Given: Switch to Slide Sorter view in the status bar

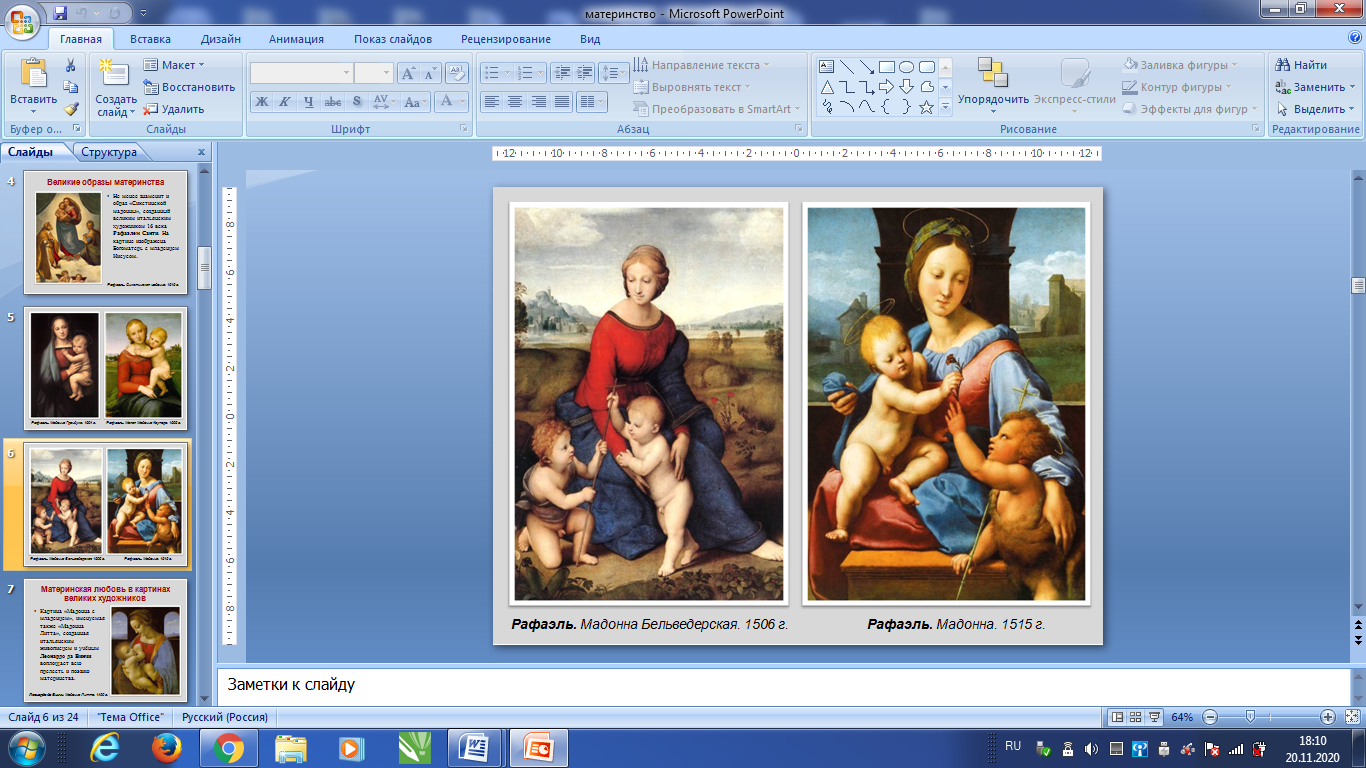Looking at the screenshot, I should pyautogui.click(x=1136, y=717).
